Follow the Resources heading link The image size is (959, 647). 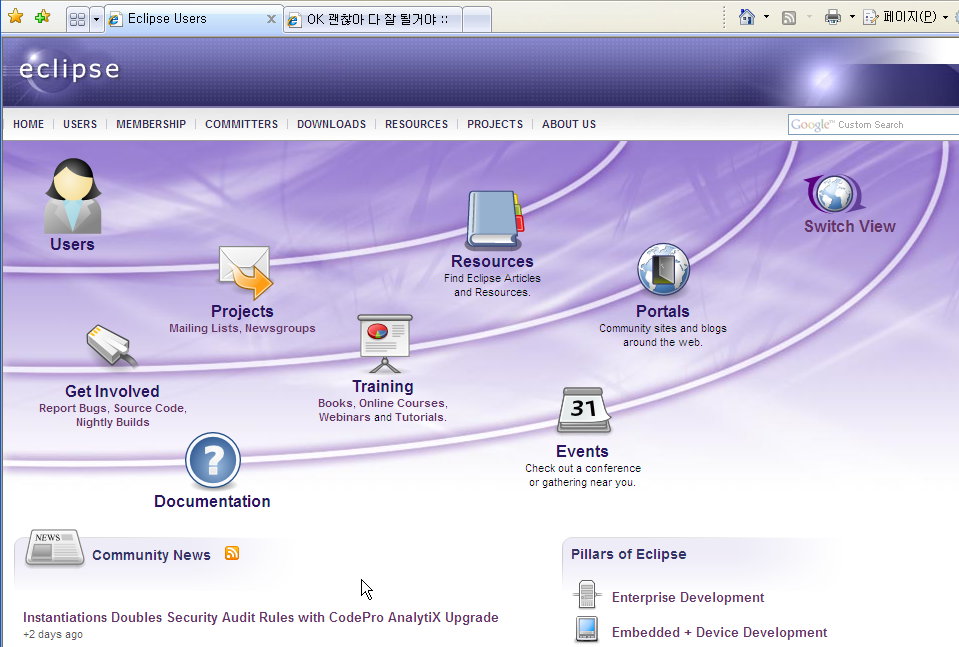[x=492, y=261]
